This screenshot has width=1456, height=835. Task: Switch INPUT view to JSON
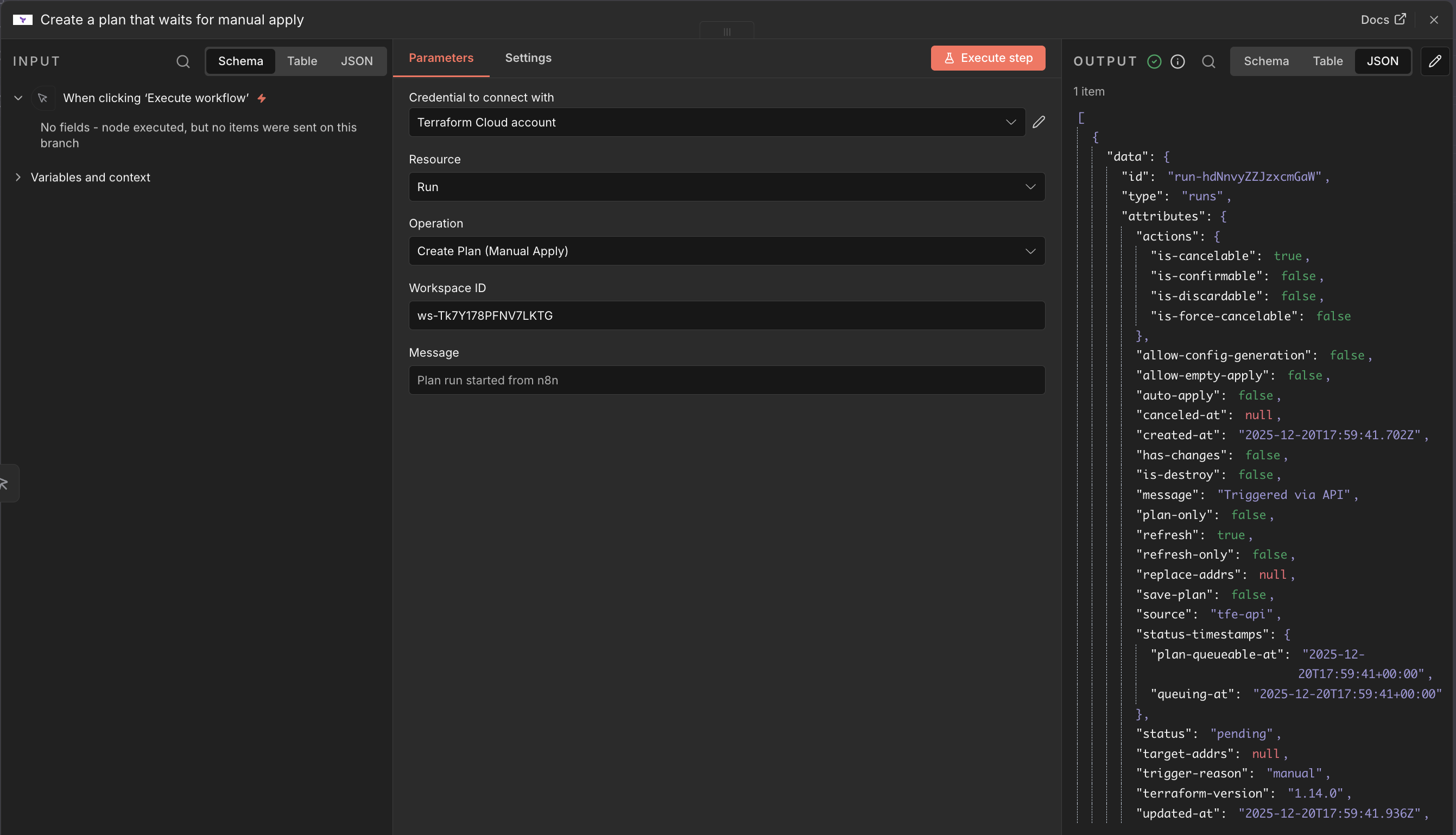coord(357,61)
